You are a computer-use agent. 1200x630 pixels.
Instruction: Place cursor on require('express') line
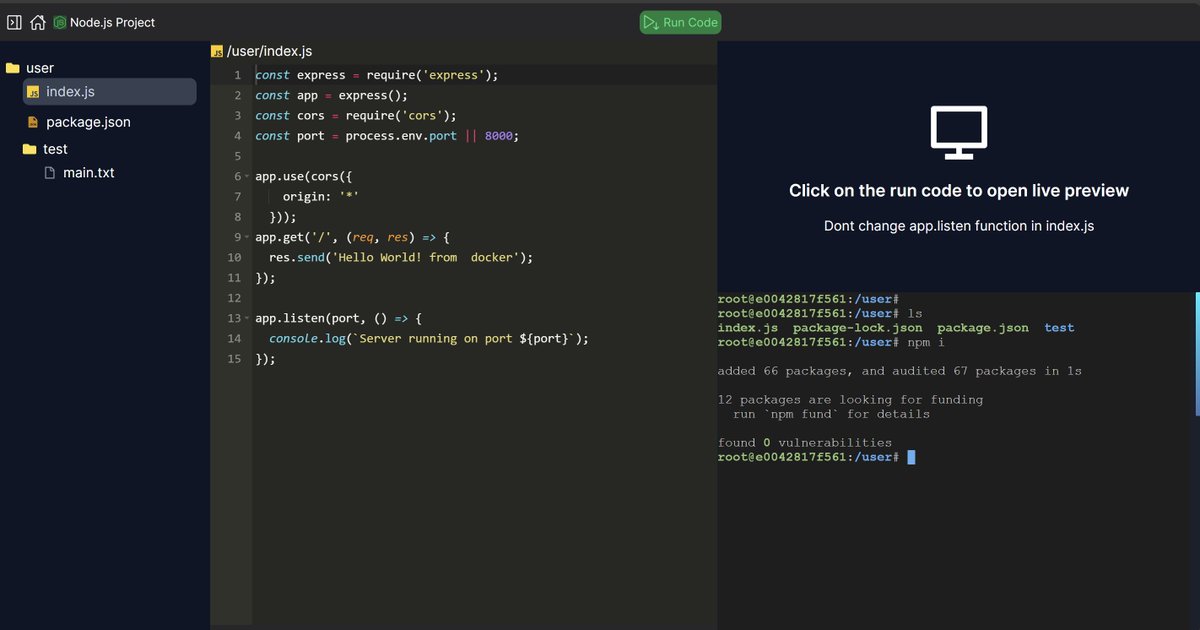(376, 75)
